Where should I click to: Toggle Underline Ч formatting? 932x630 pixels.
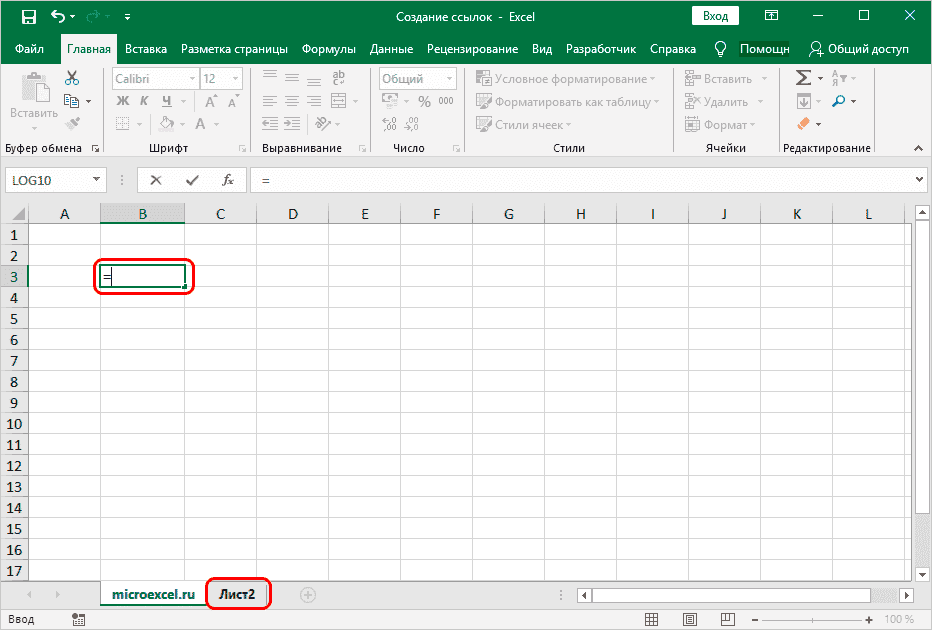pyautogui.click(x=167, y=101)
